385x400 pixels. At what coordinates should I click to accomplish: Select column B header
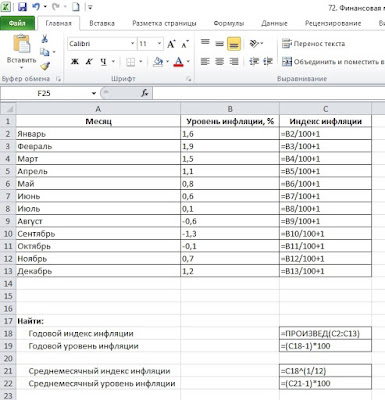pyautogui.click(x=230, y=109)
